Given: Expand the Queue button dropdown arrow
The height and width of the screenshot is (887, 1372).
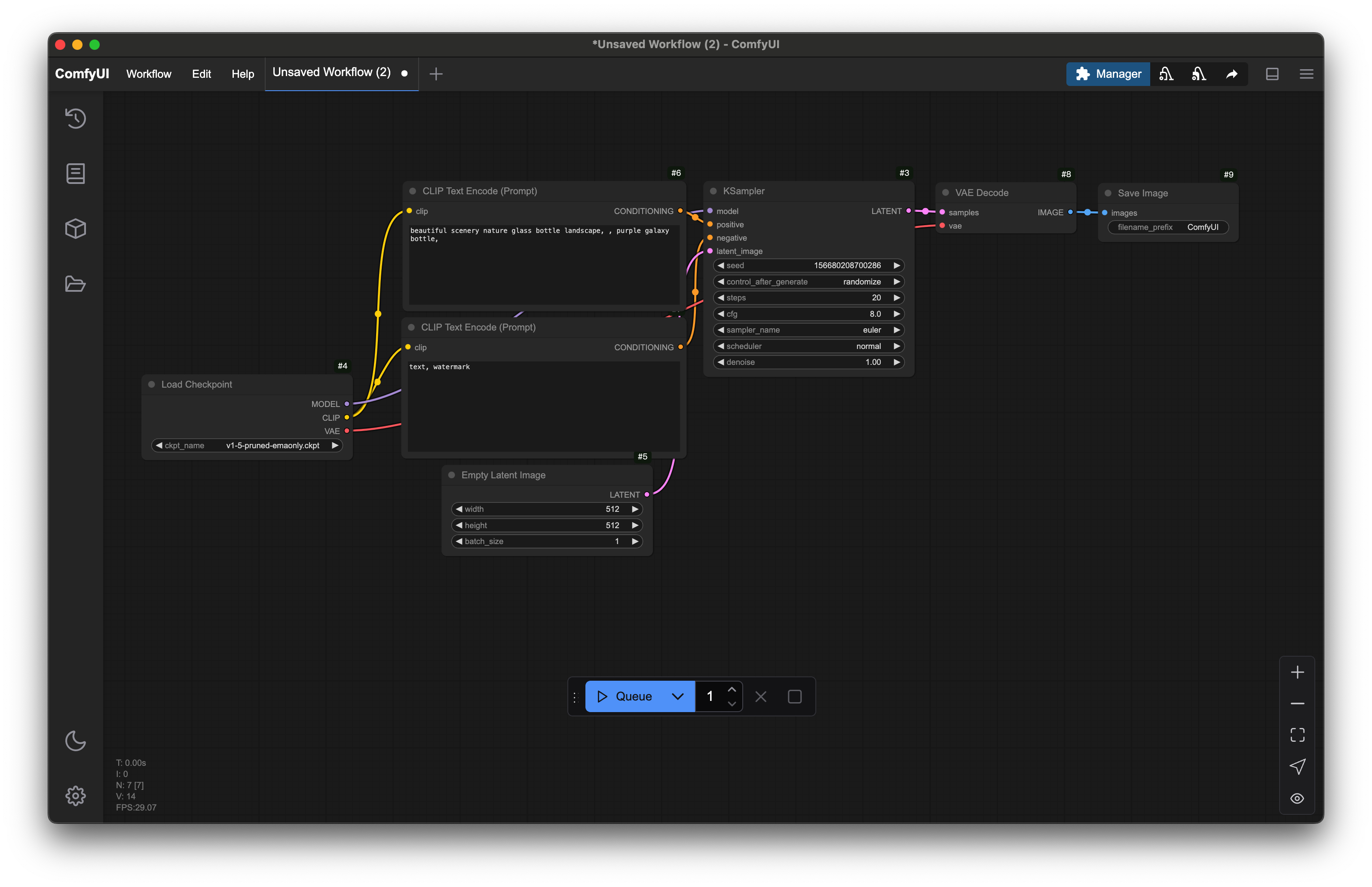Looking at the screenshot, I should coord(677,696).
